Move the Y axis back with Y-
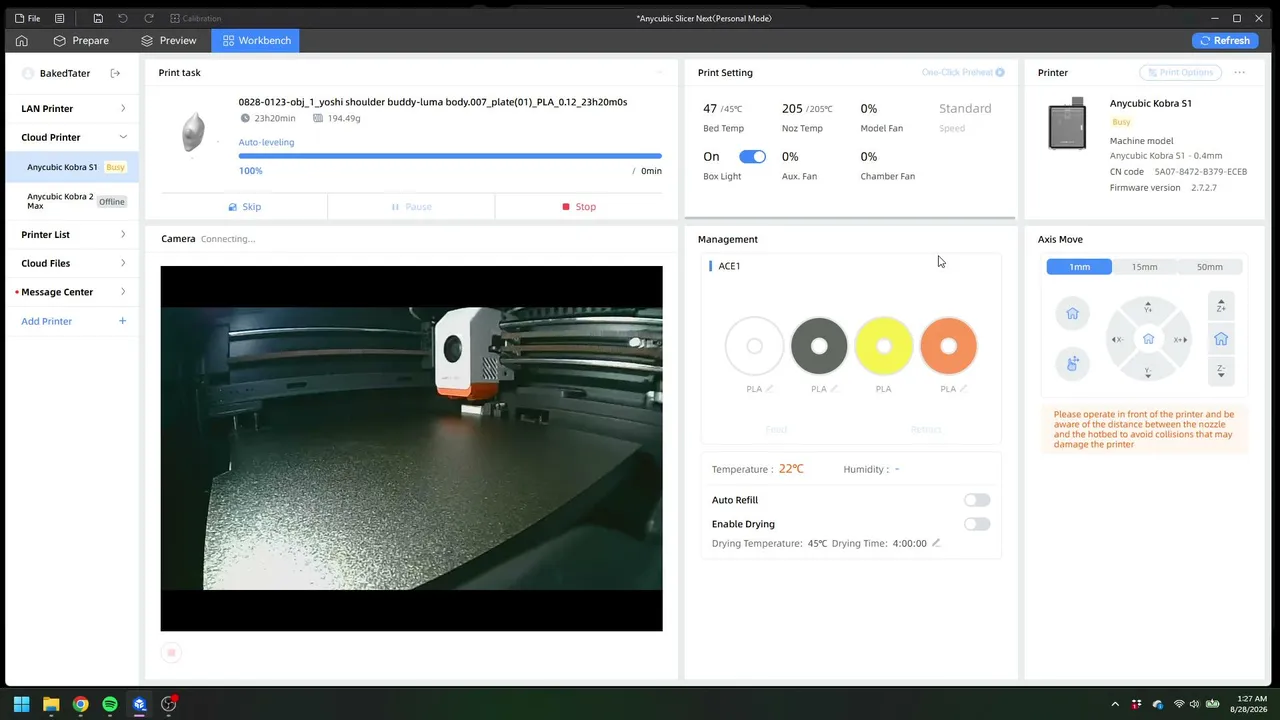 (1148, 372)
